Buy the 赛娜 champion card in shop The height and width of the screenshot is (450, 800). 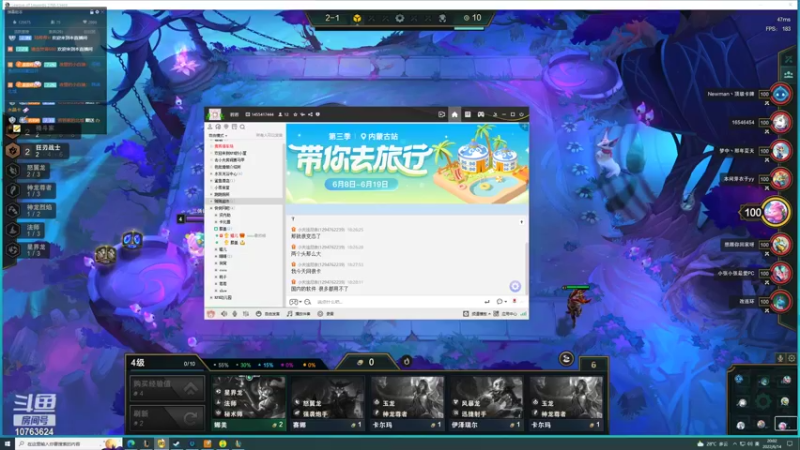pyautogui.click(x=328, y=403)
